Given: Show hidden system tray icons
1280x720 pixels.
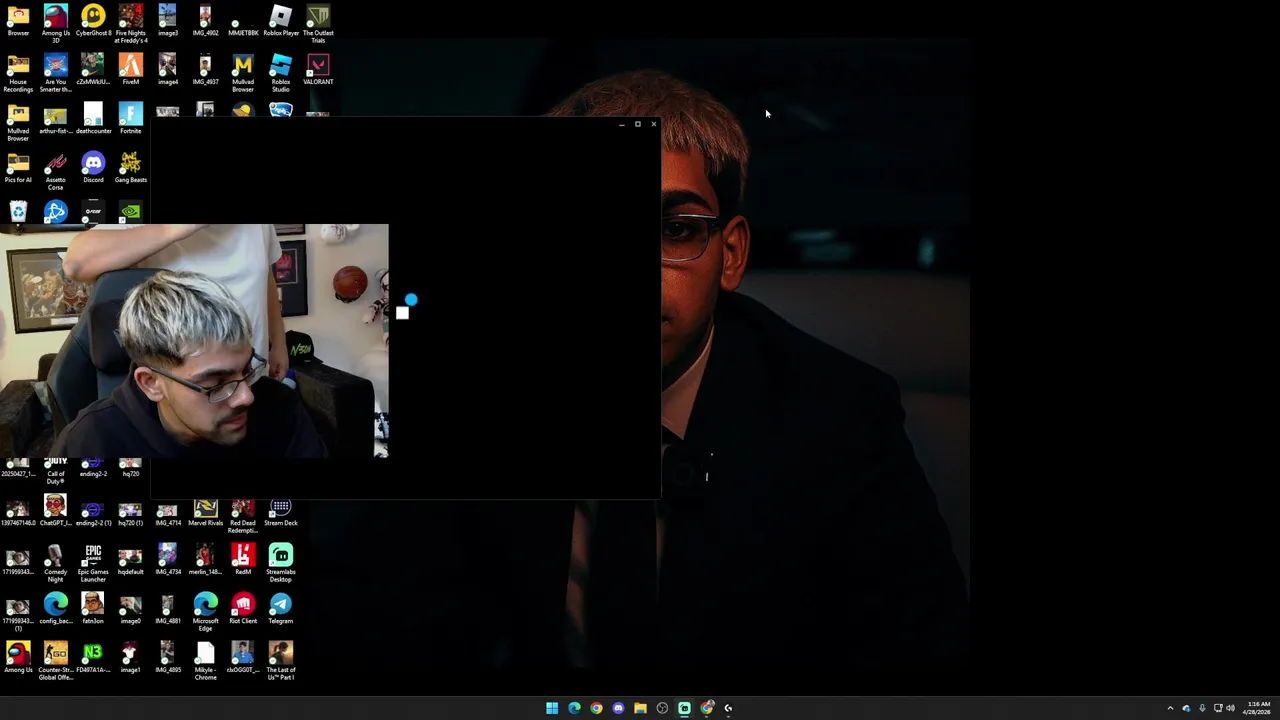Looking at the screenshot, I should (1170, 708).
